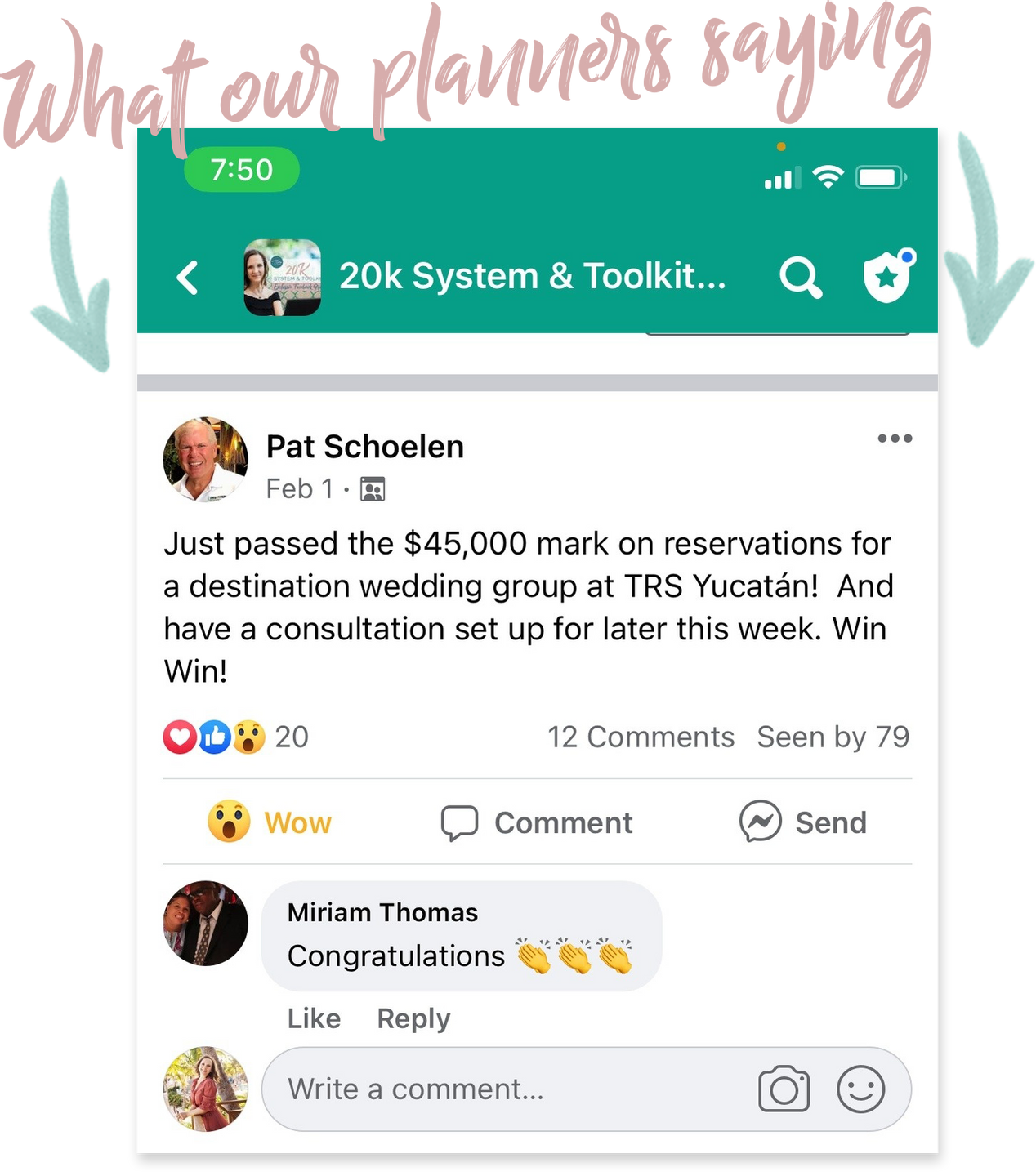Click the group audience icon beside Feb 1
The image size is (1036, 1176).
[x=373, y=489]
